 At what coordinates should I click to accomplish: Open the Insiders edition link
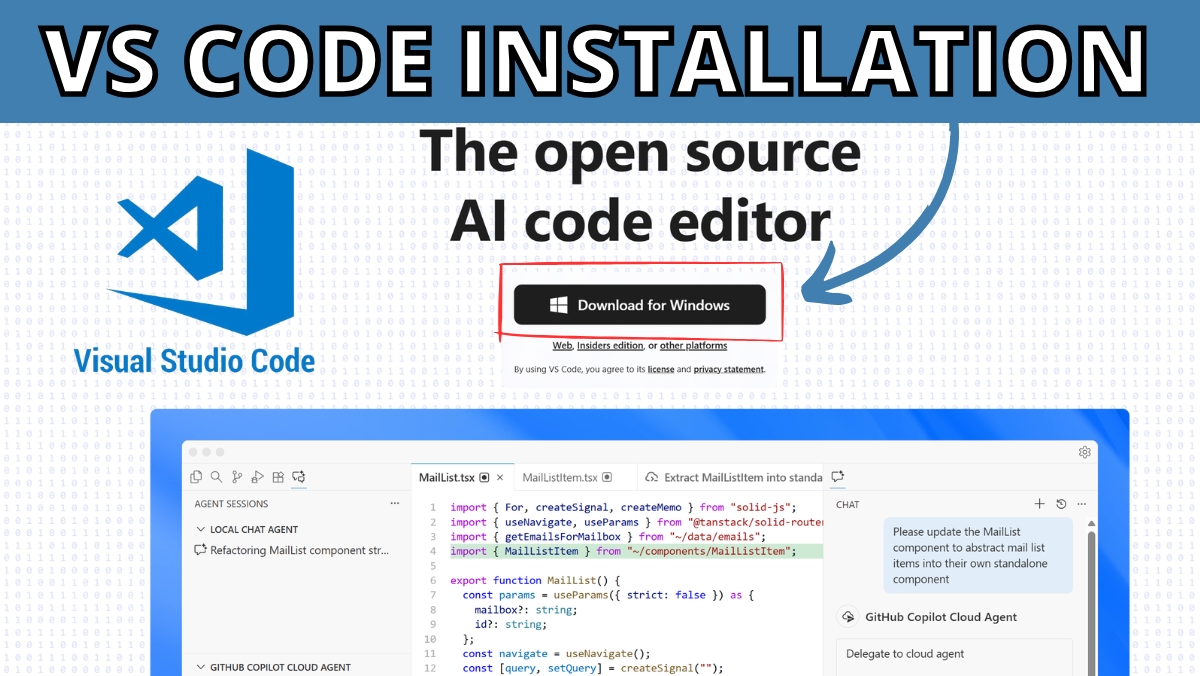click(x=610, y=346)
